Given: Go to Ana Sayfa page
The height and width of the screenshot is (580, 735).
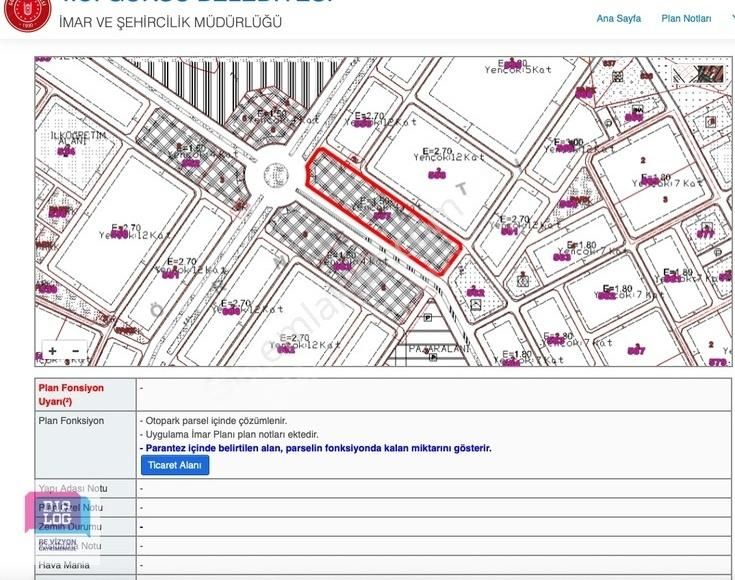Looking at the screenshot, I should (x=618, y=19).
